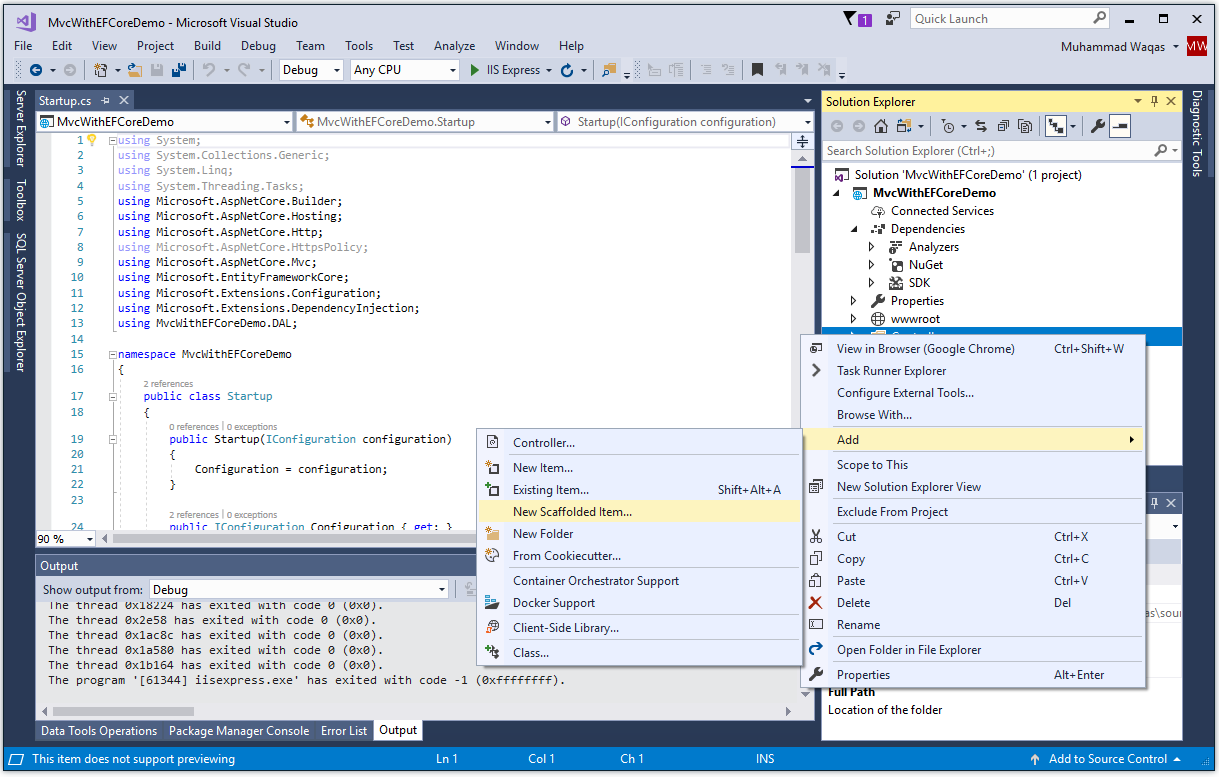This screenshot has width=1219, height=777.
Task: Click the Undo toolbar icon
Action: 209,70
